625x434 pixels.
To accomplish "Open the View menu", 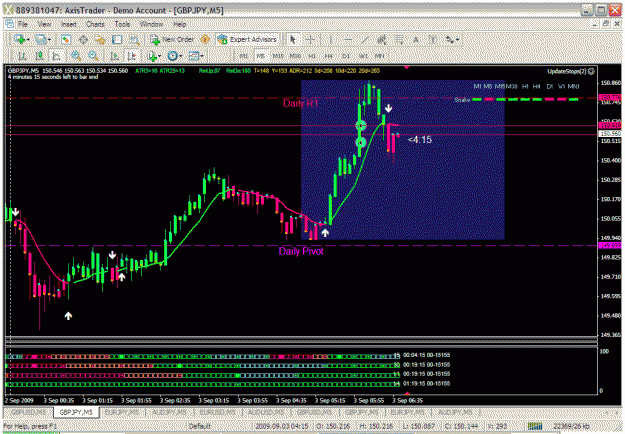I will (x=44, y=24).
